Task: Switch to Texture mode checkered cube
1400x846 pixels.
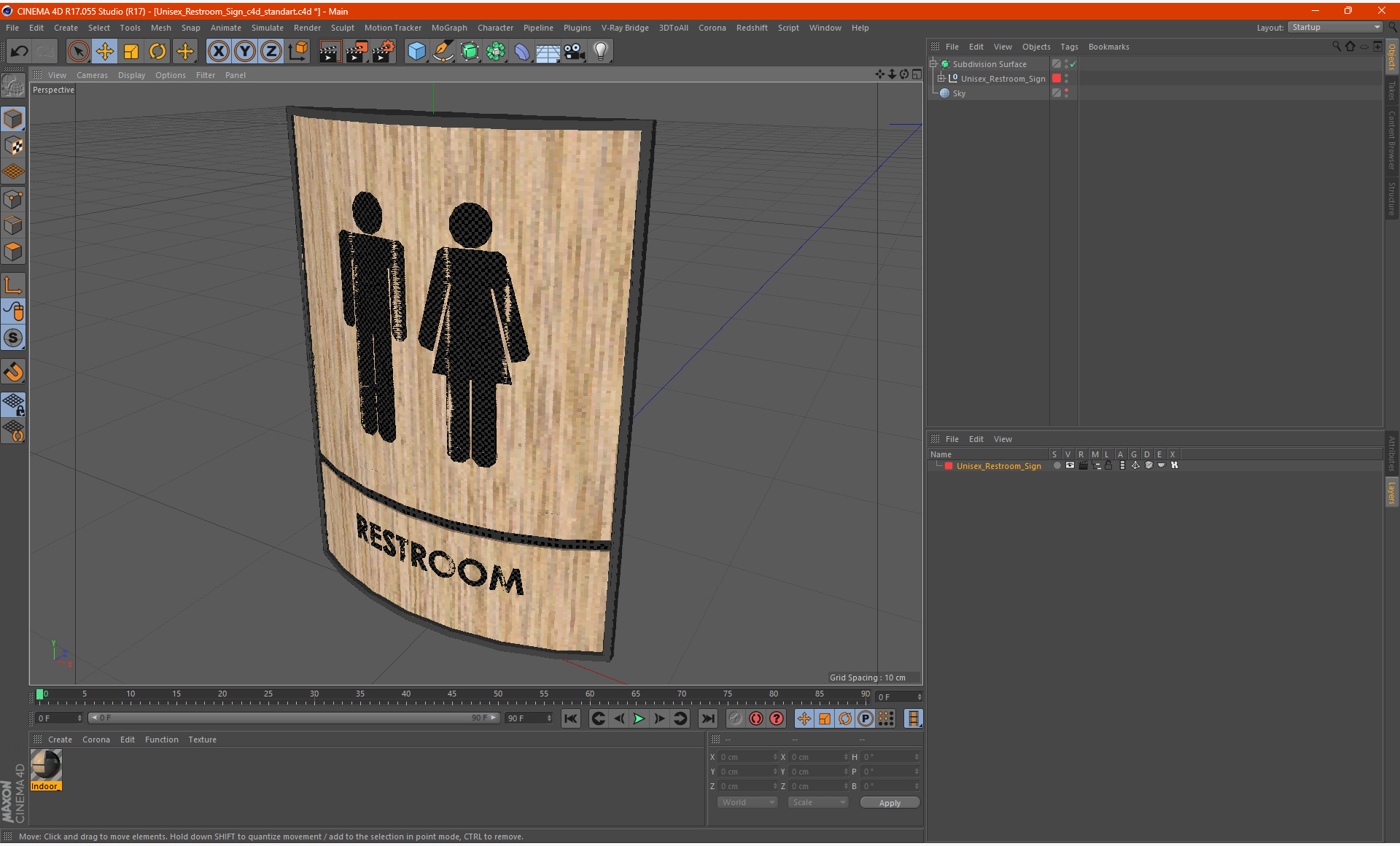Action: [x=13, y=146]
